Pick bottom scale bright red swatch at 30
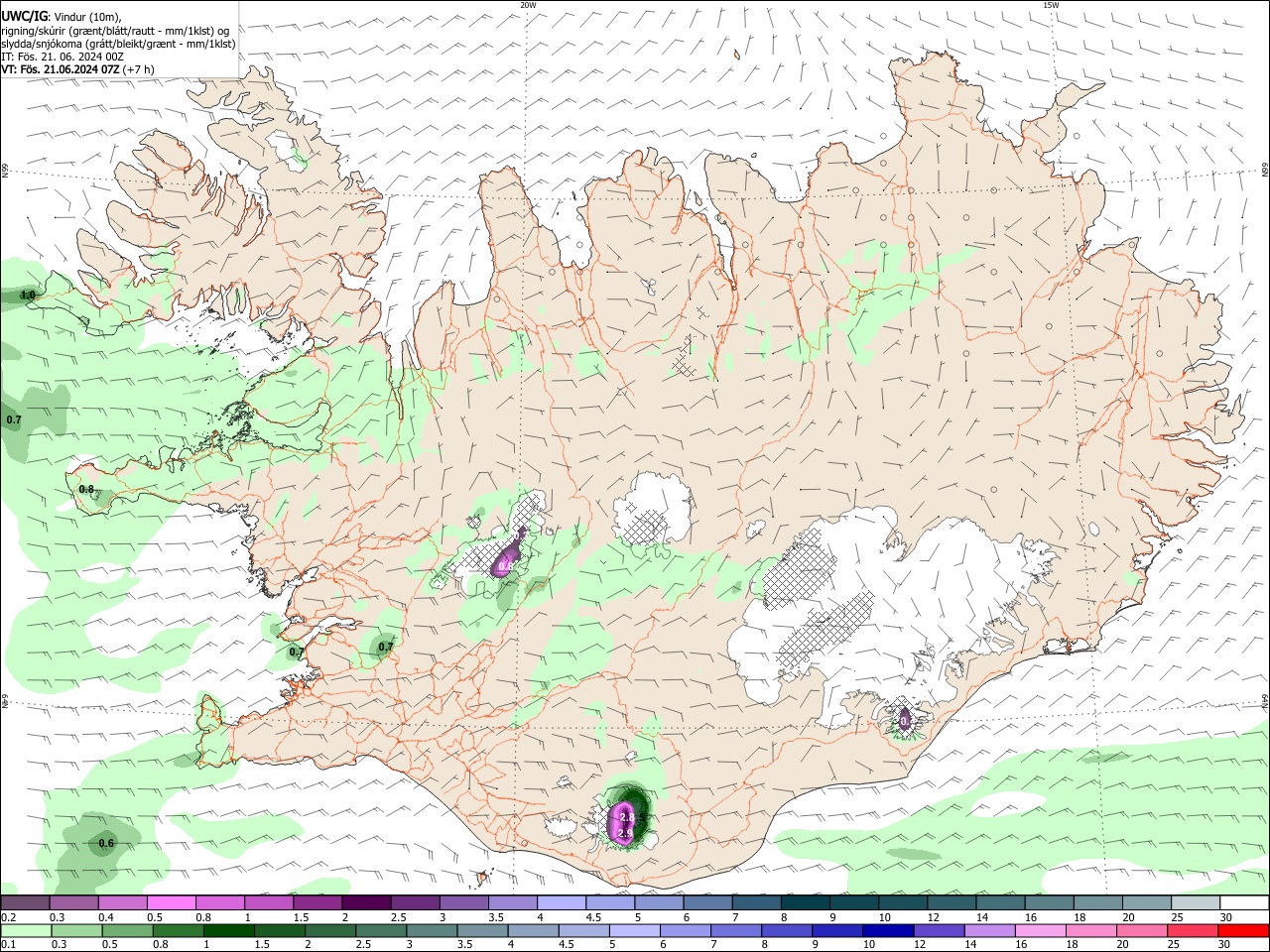The width and height of the screenshot is (1270, 952). point(1242,930)
